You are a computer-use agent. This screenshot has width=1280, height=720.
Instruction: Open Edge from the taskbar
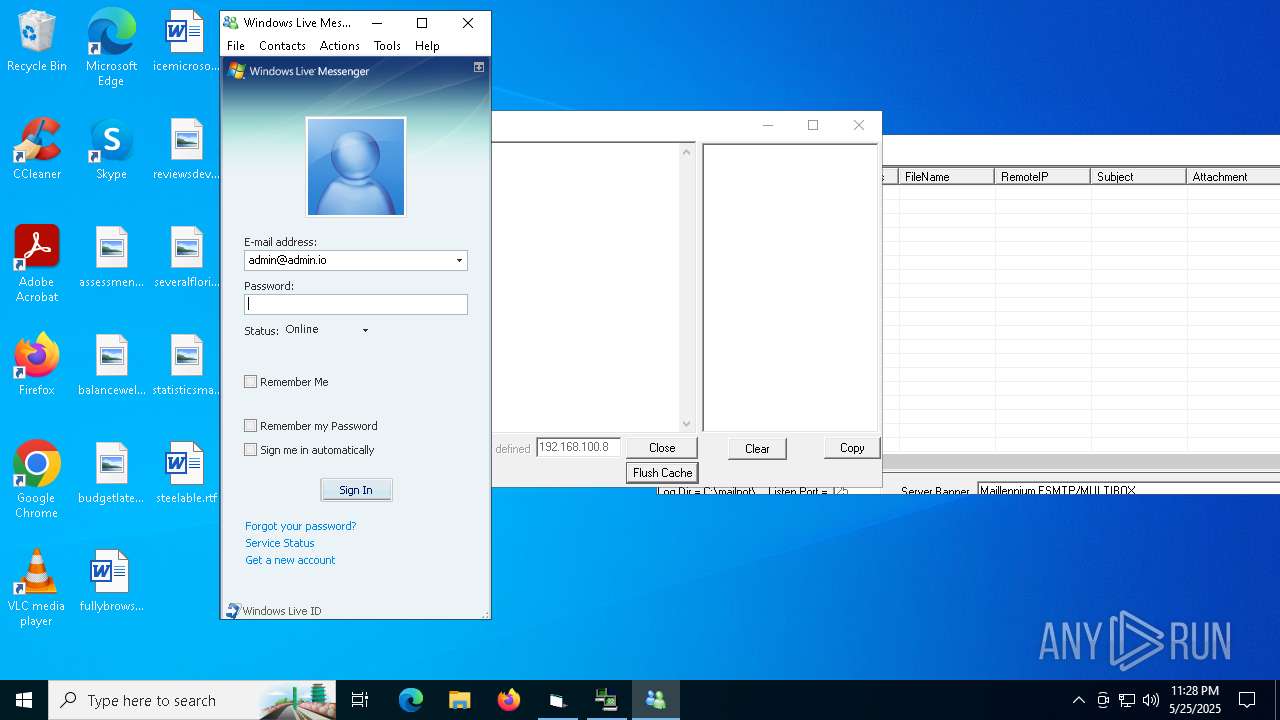[x=411, y=700]
